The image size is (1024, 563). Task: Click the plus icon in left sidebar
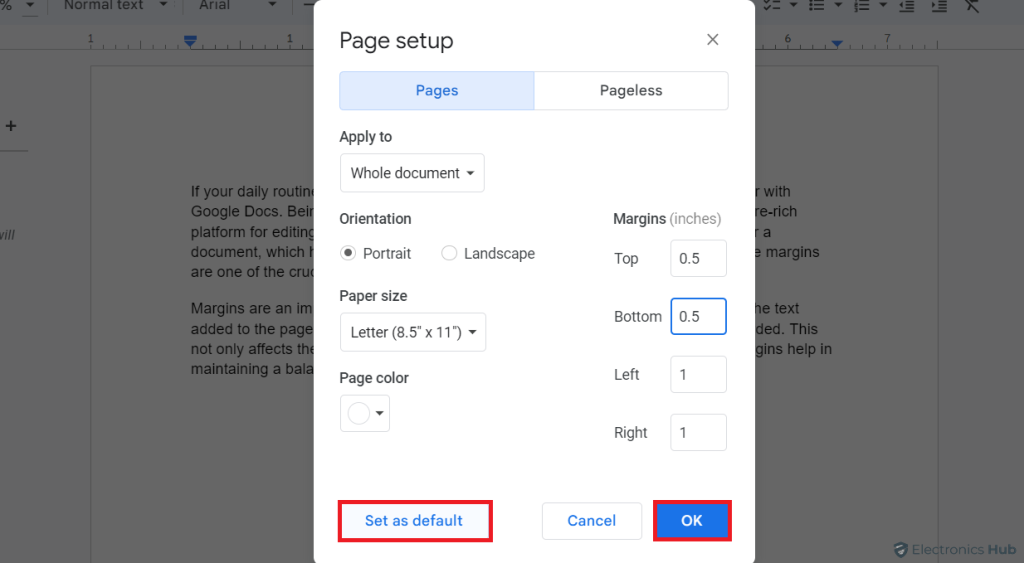click(11, 126)
